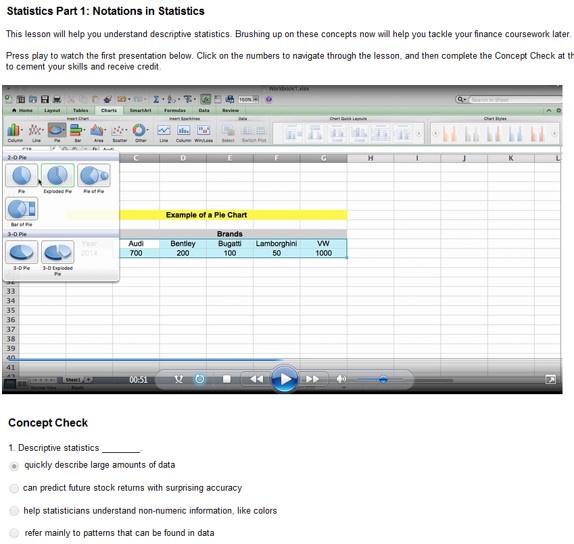Click the Sort icon in toolbar

[x=171, y=99]
